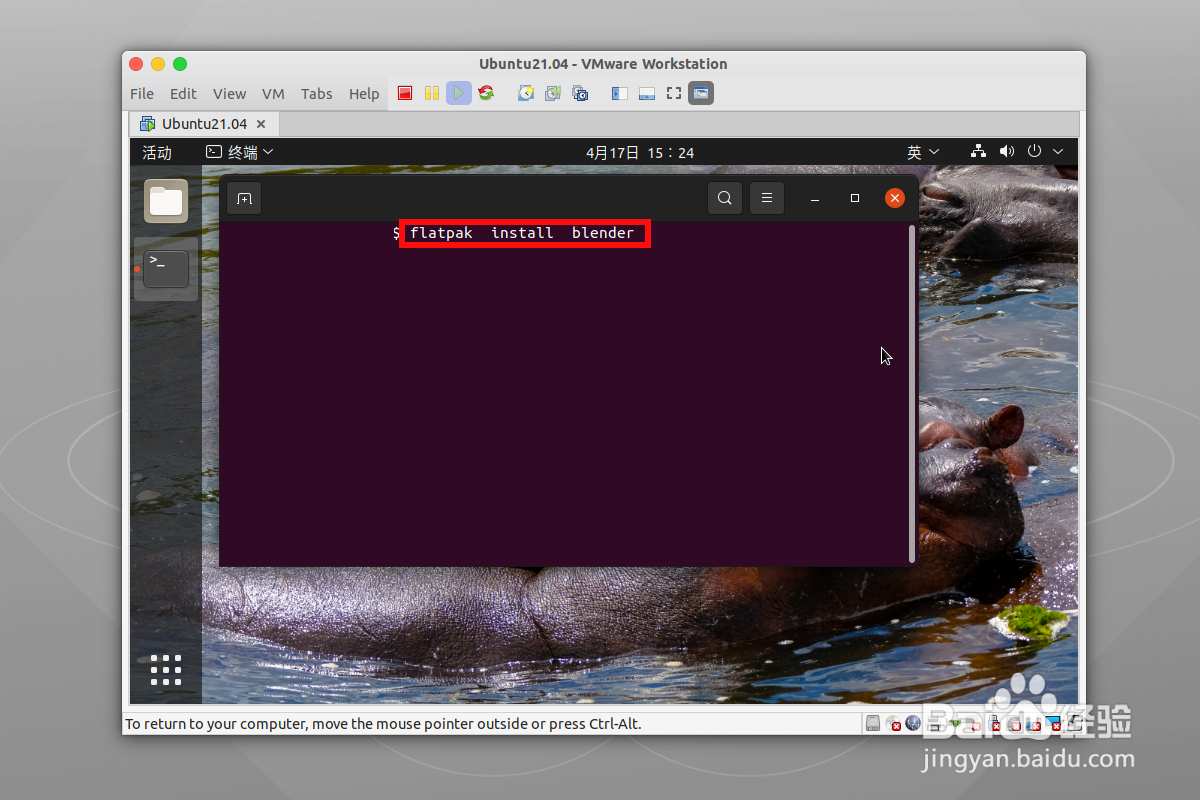The width and height of the screenshot is (1200, 800).
Task: Open the 英 input method dropdown
Action: click(921, 151)
